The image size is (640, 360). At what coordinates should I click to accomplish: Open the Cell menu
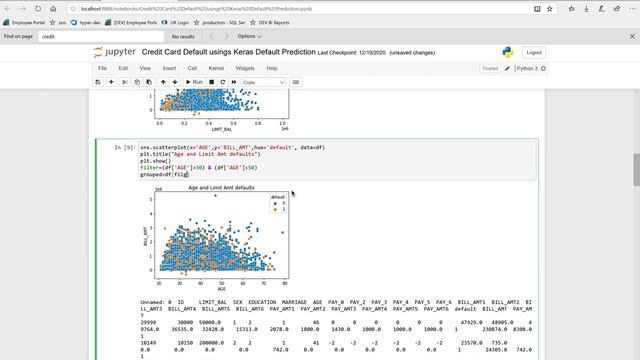coord(192,68)
